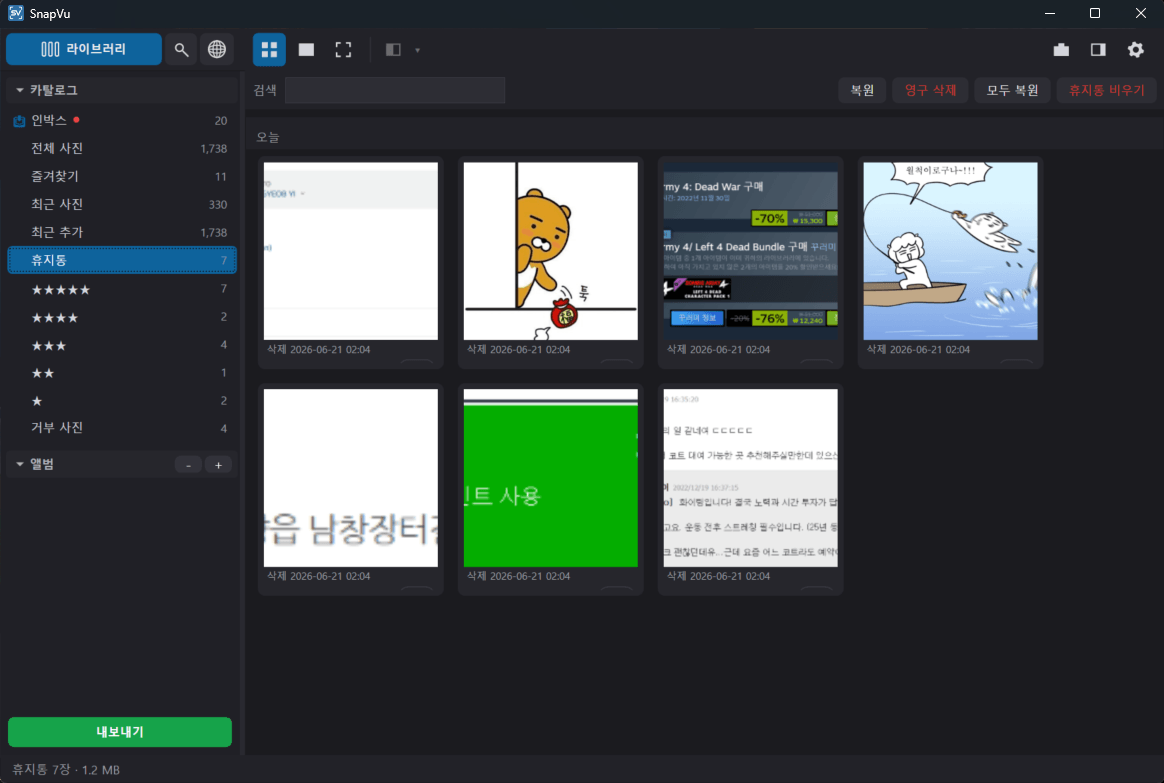Collapse the 앨범 section
Image resolution: width=1164 pixels, height=783 pixels.
pyautogui.click(x=19, y=464)
